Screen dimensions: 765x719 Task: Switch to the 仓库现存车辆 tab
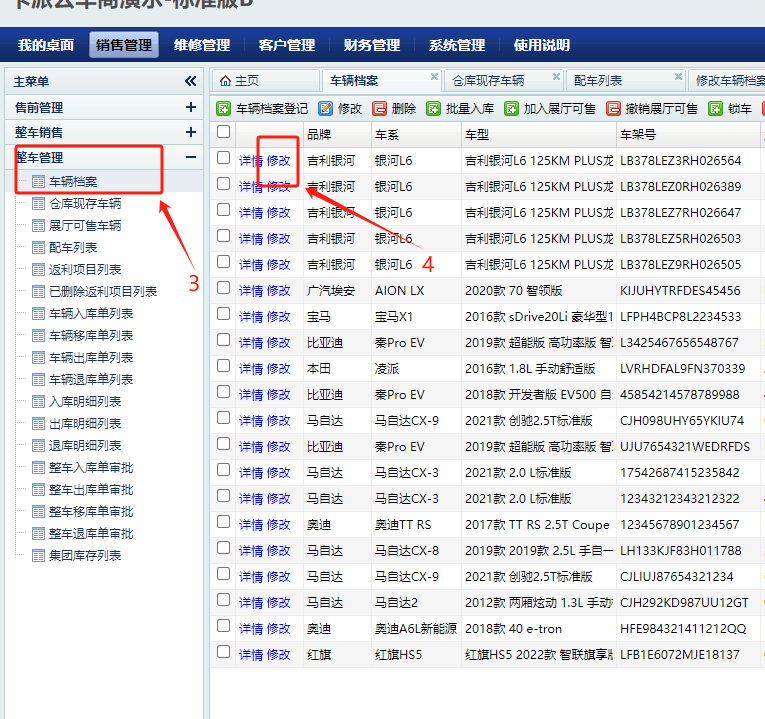tap(488, 80)
